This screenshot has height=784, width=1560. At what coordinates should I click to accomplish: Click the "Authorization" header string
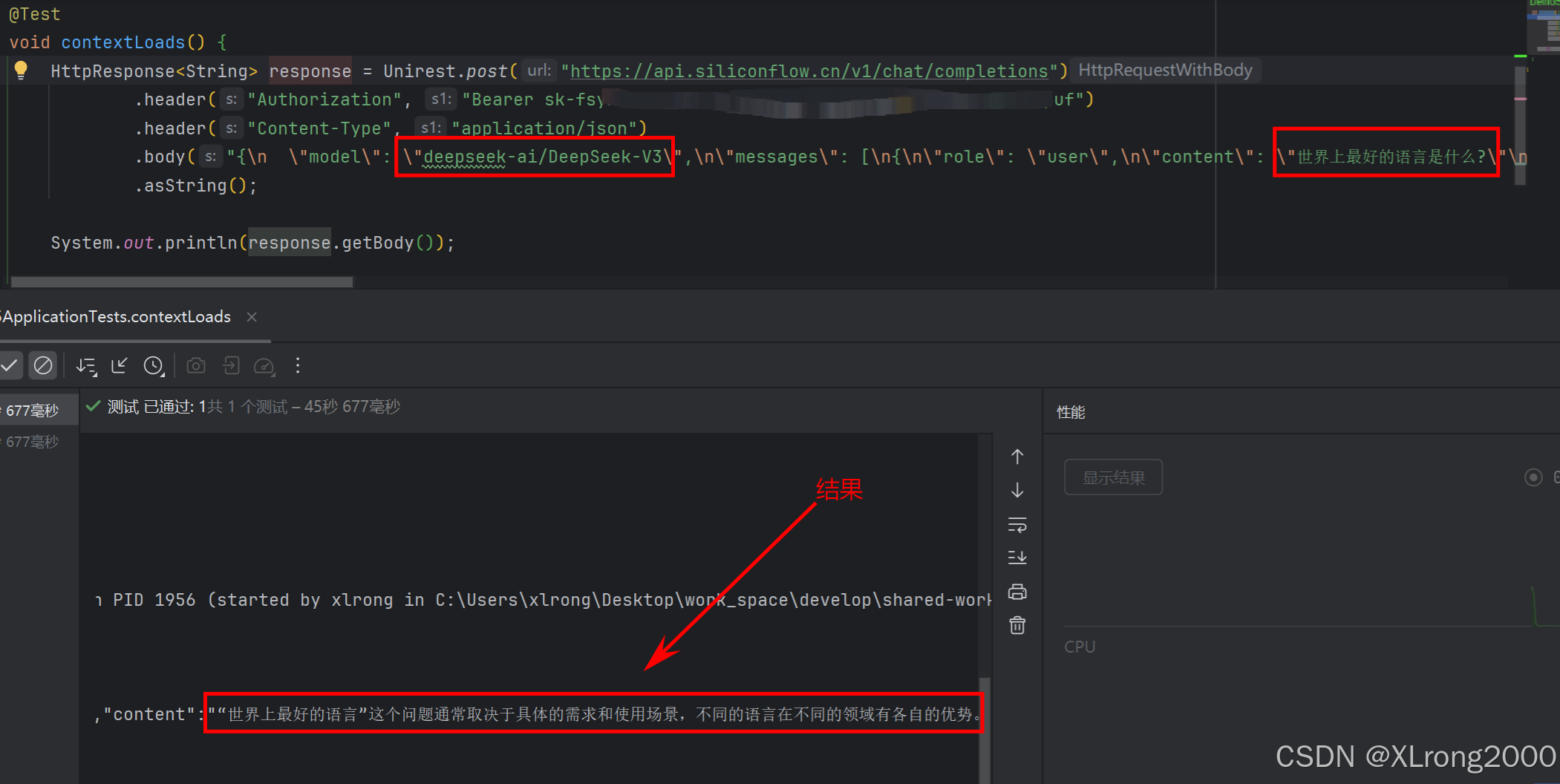point(324,99)
